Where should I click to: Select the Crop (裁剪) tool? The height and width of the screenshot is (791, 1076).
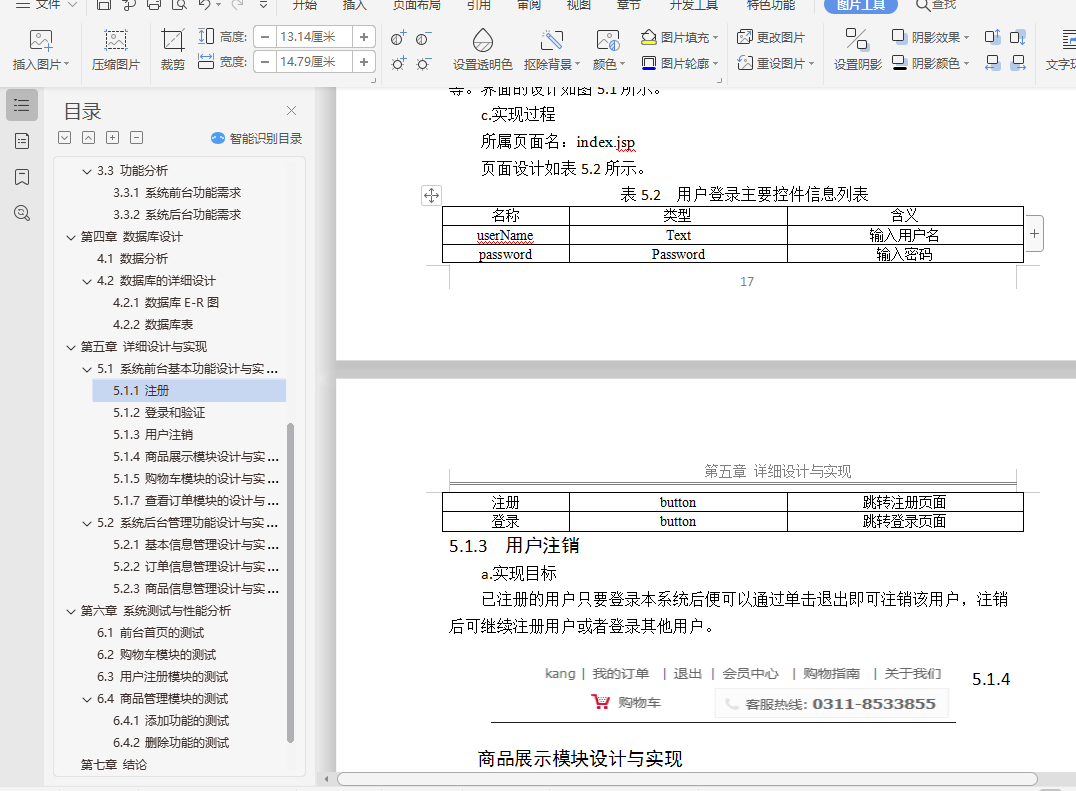point(172,50)
